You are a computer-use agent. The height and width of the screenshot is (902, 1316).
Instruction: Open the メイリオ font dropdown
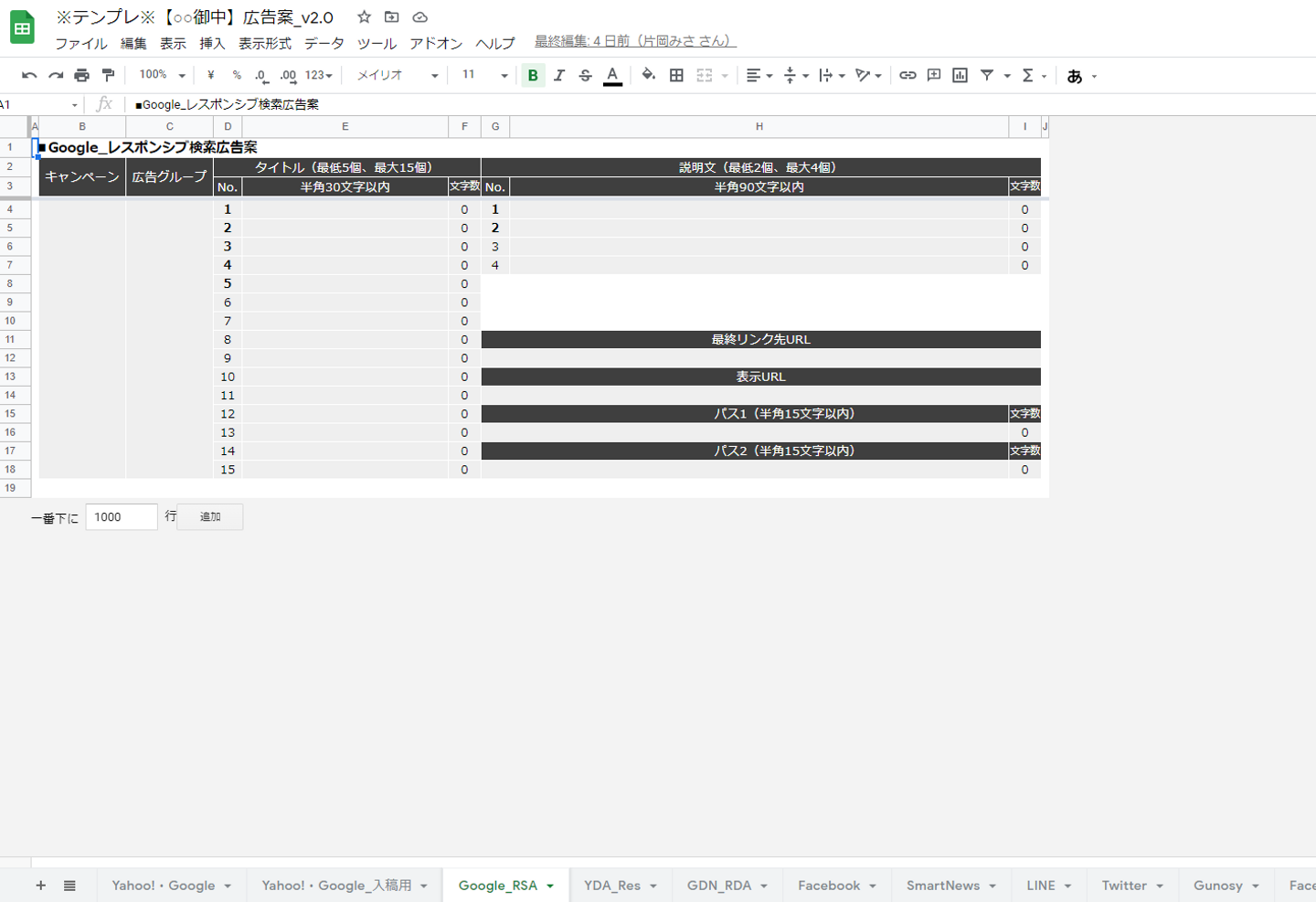(x=398, y=76)
